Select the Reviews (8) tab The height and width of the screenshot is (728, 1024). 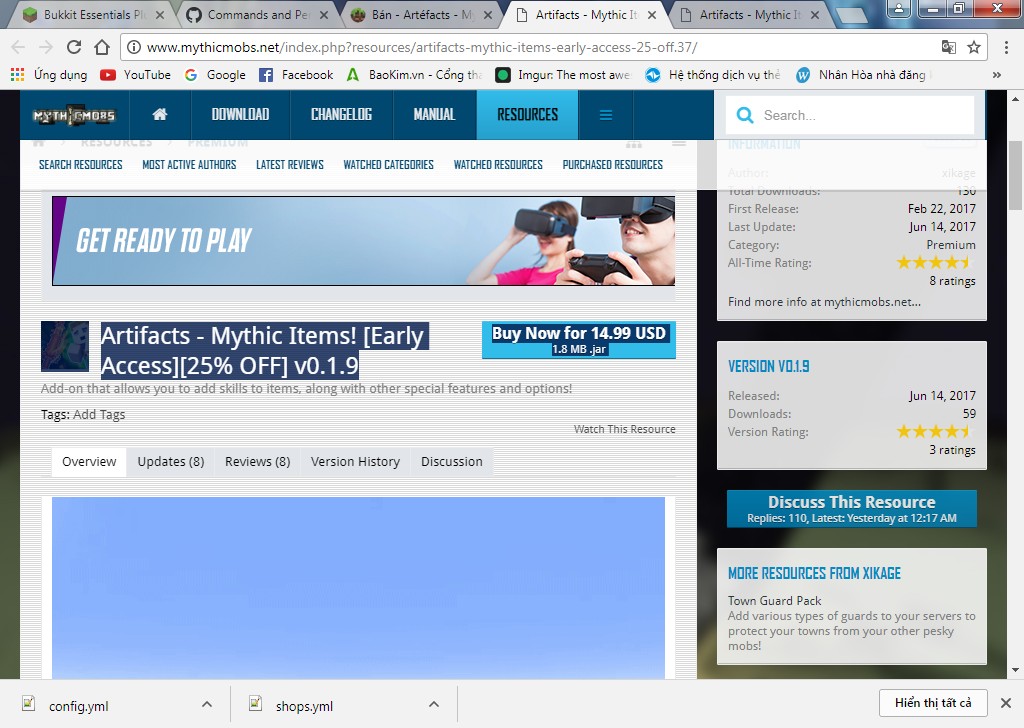257,462
